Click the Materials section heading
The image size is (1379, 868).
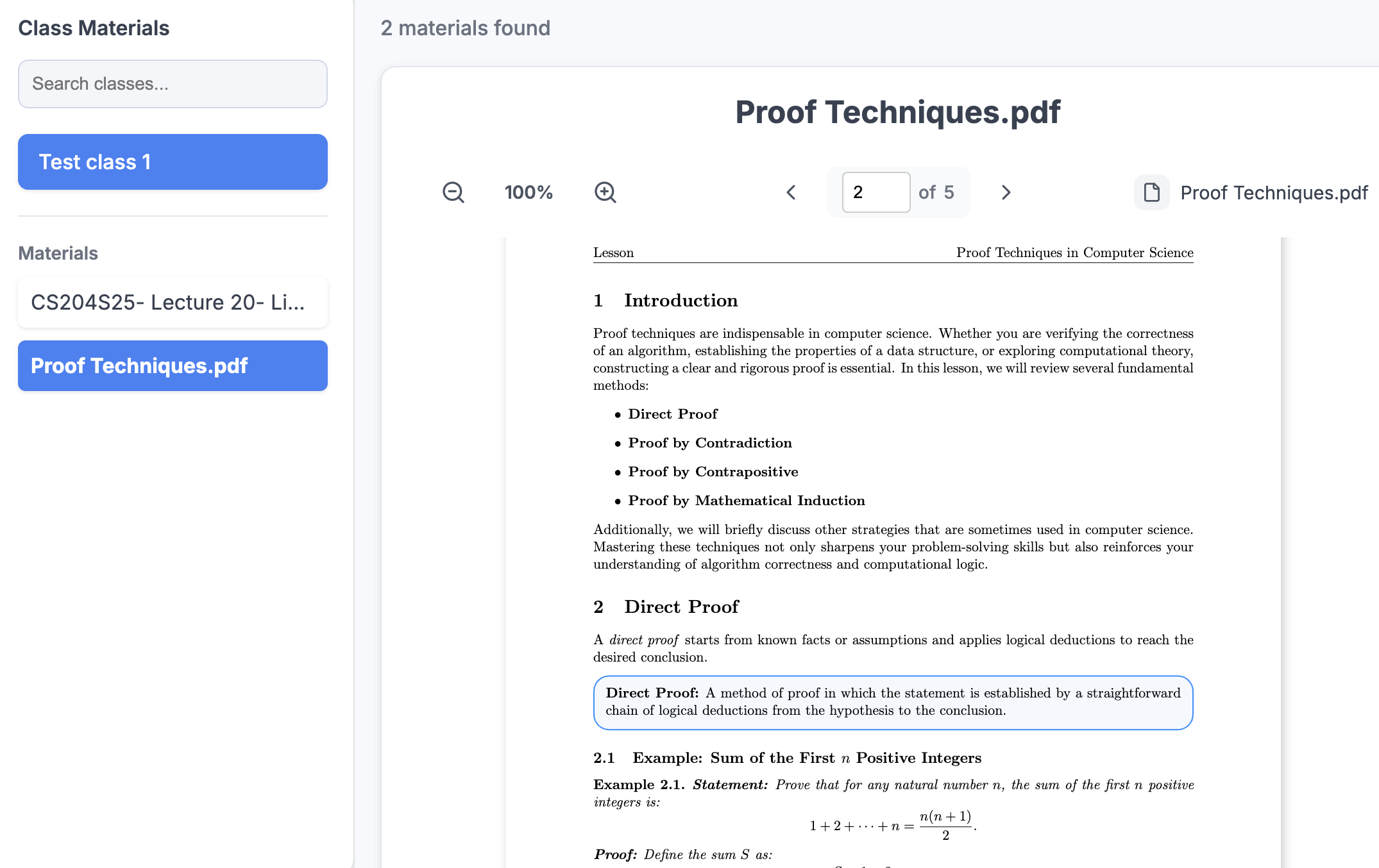[58, 253]
